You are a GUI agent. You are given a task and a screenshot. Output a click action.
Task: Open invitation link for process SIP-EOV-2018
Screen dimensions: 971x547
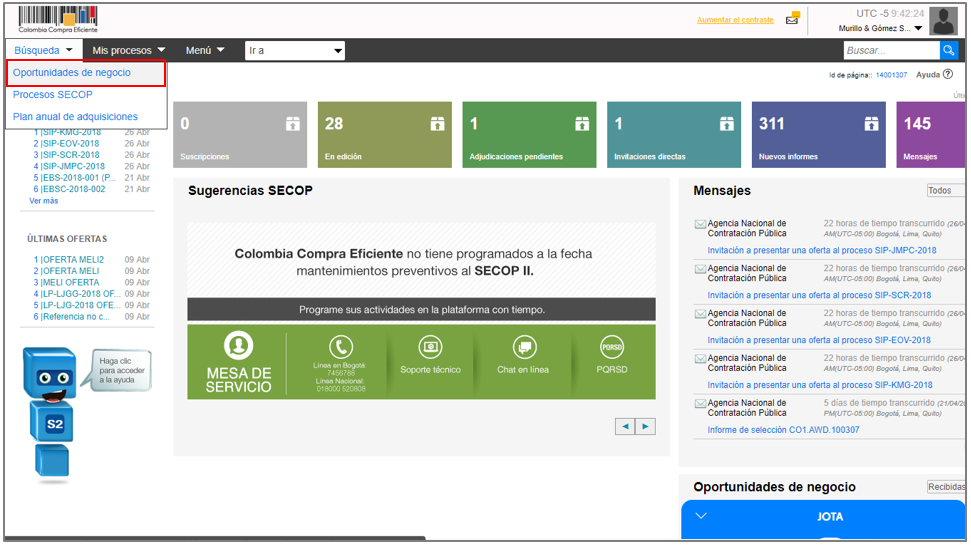[819, 340]
